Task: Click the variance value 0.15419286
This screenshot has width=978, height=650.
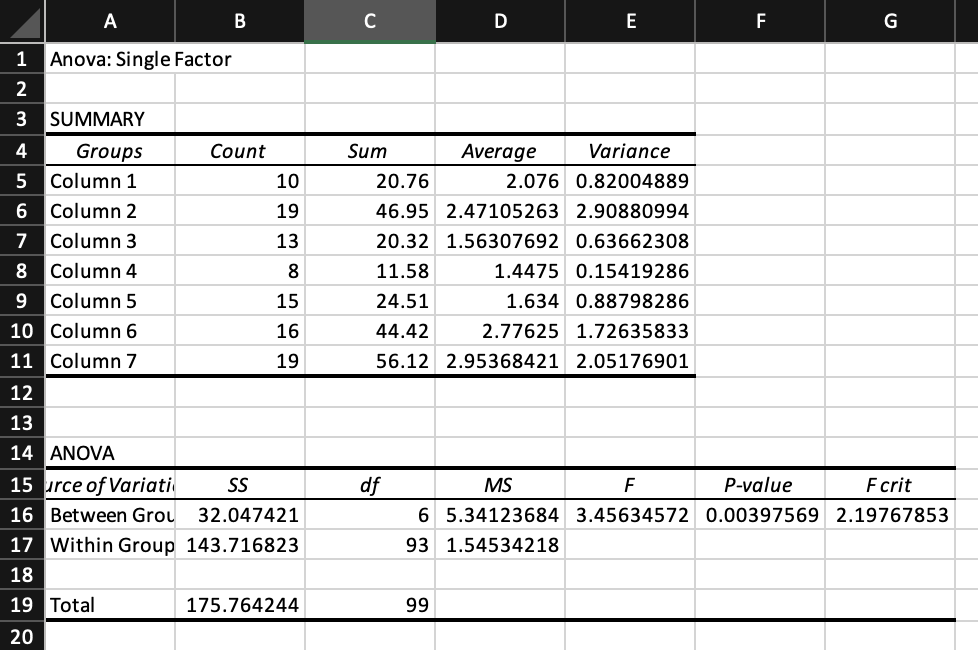Action: pos(630,271)
